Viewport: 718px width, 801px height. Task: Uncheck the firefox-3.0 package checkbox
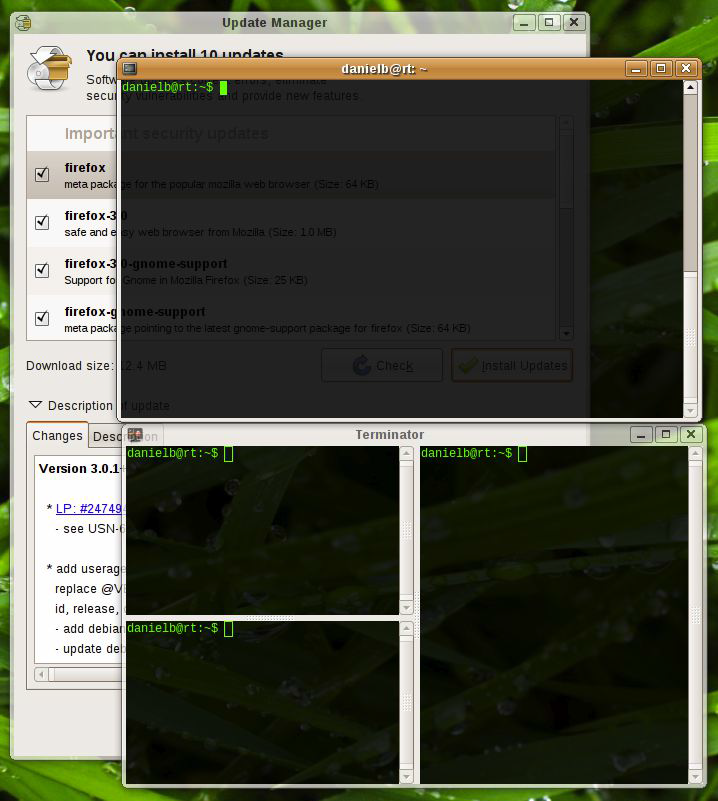42,222
